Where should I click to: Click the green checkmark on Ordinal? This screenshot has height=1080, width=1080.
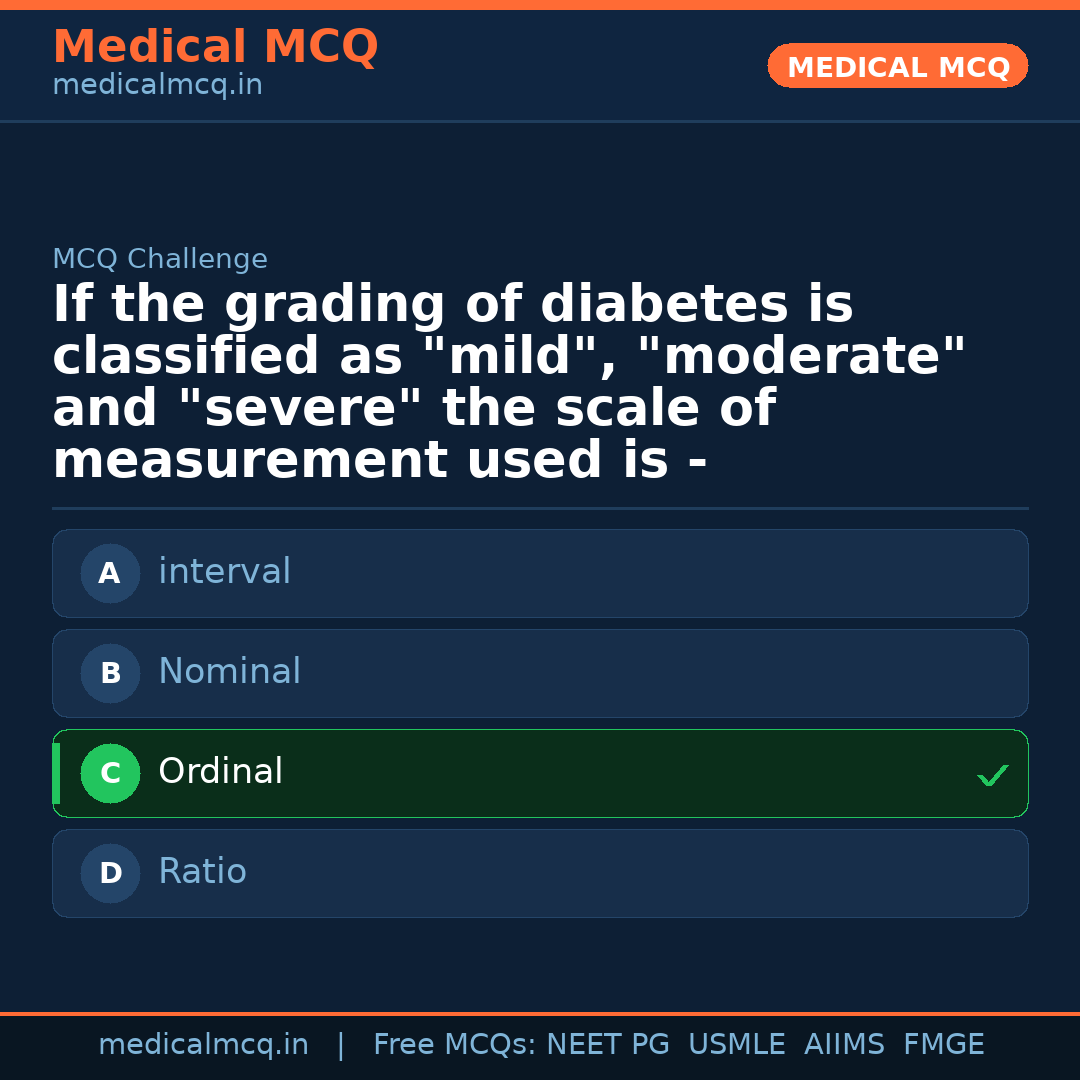click(992, 775)
